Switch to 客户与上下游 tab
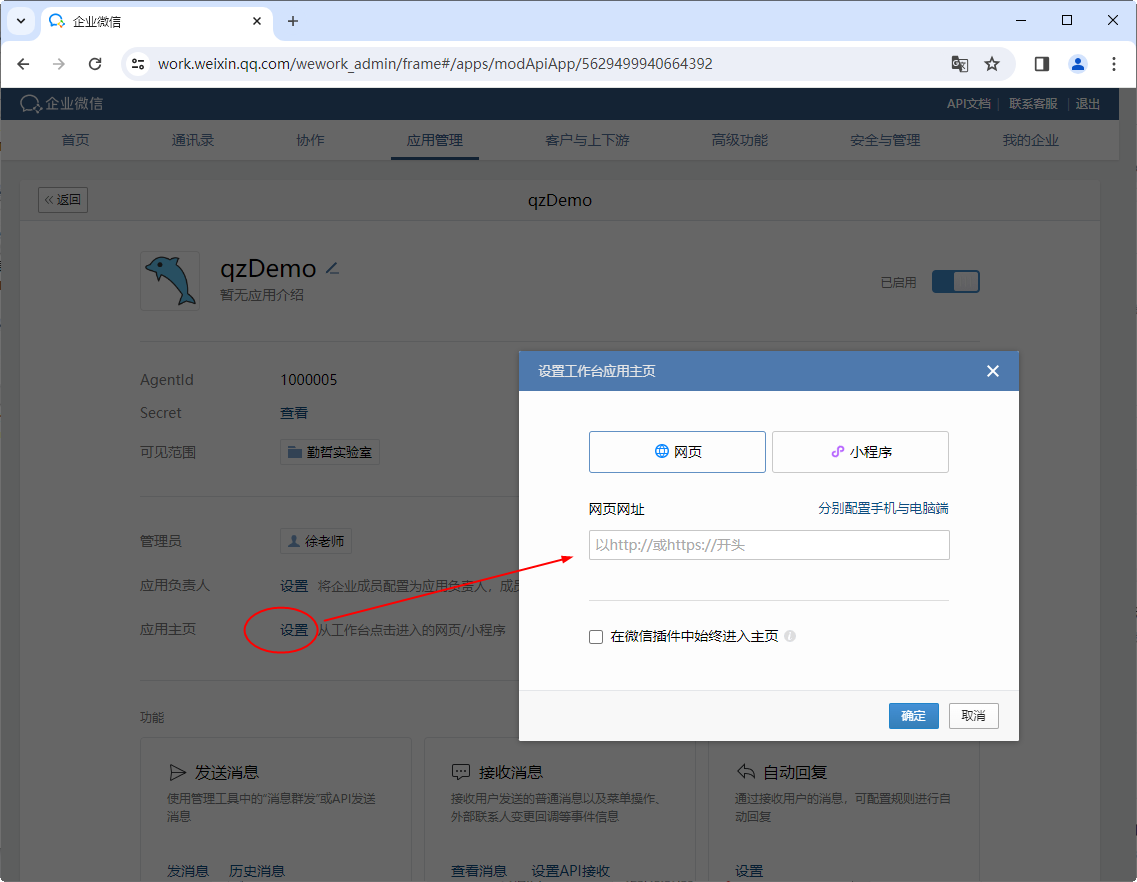Image resolution: width=1137 pixels, height=882 pixels. coord(587,140)
